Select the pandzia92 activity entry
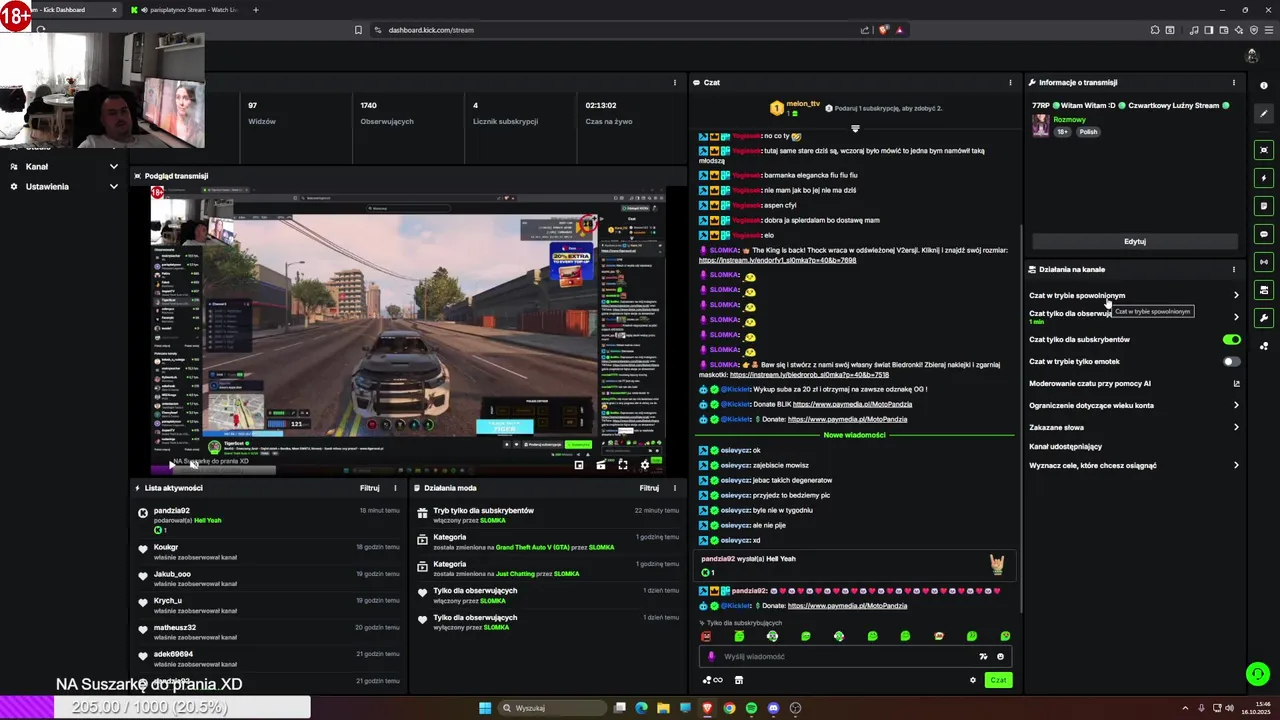1280x720 pixels. pos(269,520)
